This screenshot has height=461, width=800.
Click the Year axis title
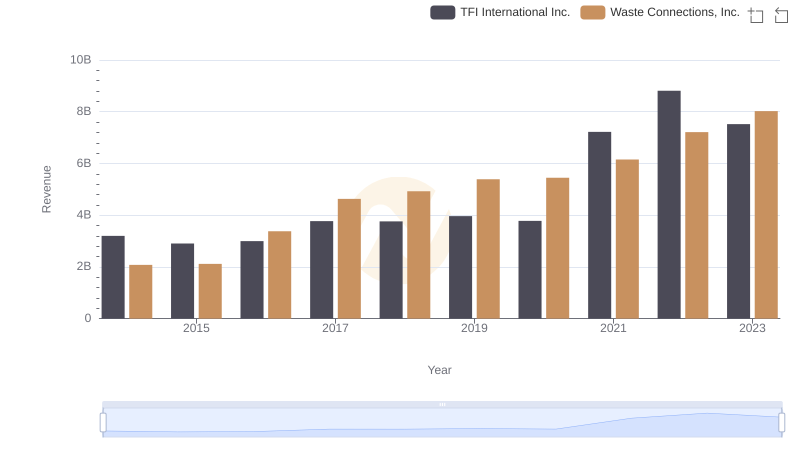click(x=439, y=370)
